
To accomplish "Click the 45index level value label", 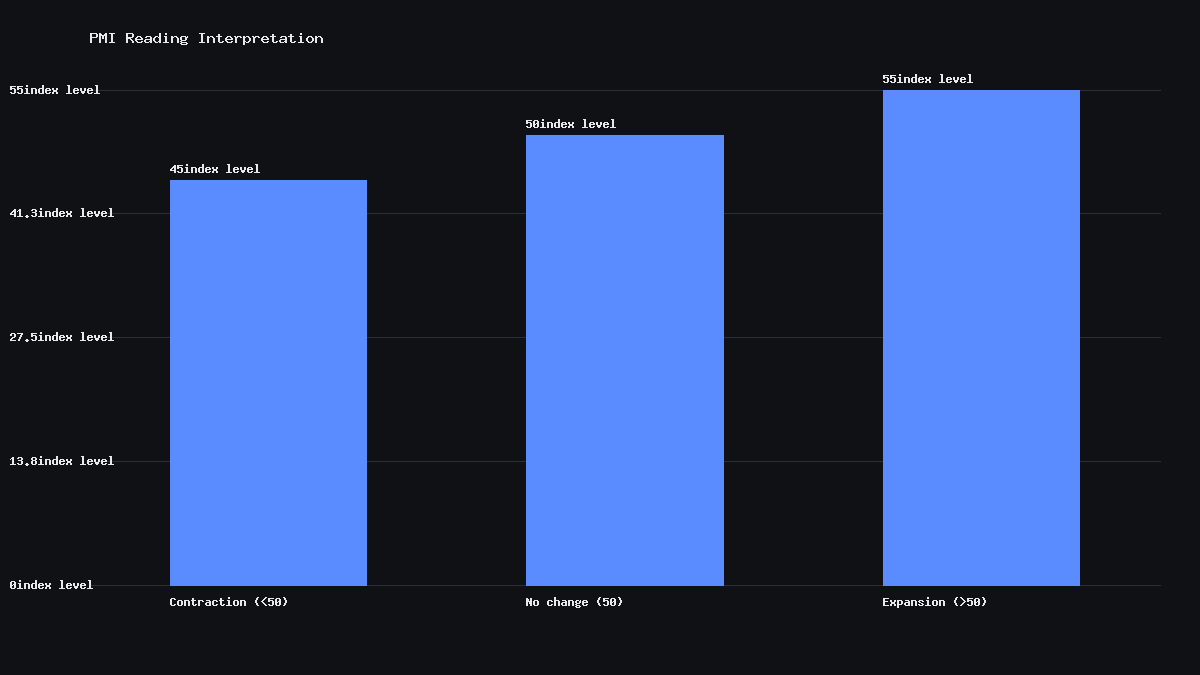I will click(215, 169).
